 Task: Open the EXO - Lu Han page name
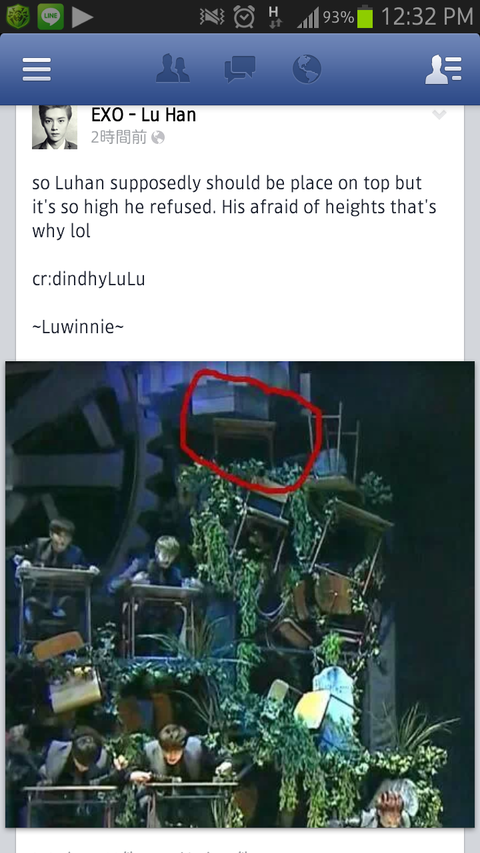144,115
